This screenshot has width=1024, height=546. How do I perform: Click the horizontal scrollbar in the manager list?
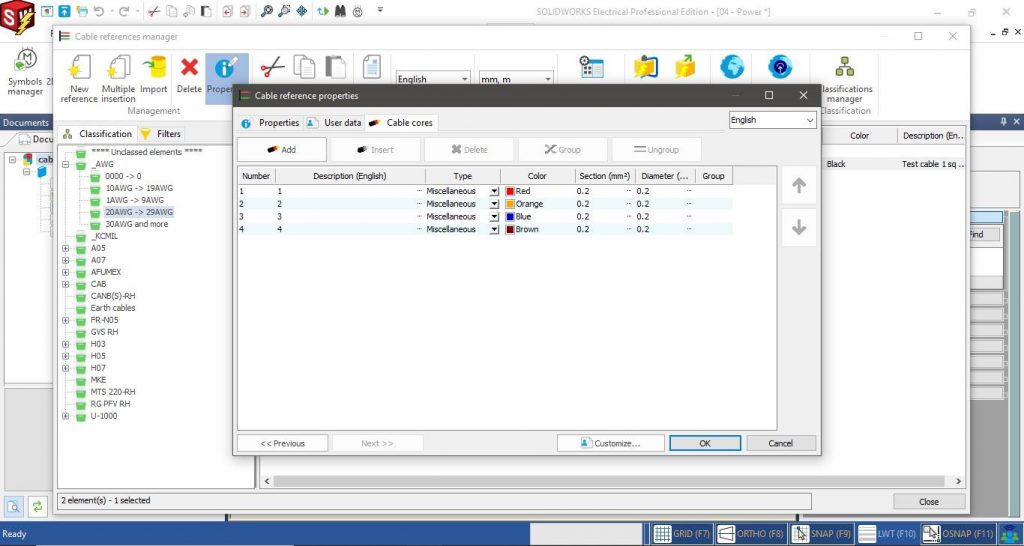609,481
